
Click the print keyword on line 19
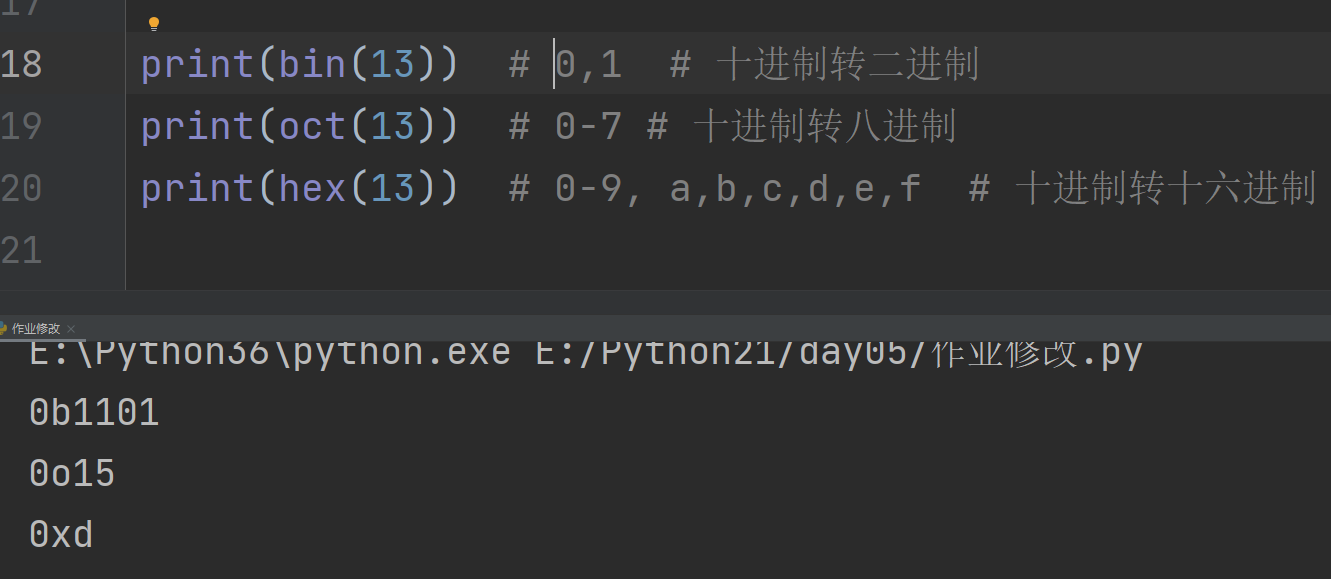pos(198,127)
